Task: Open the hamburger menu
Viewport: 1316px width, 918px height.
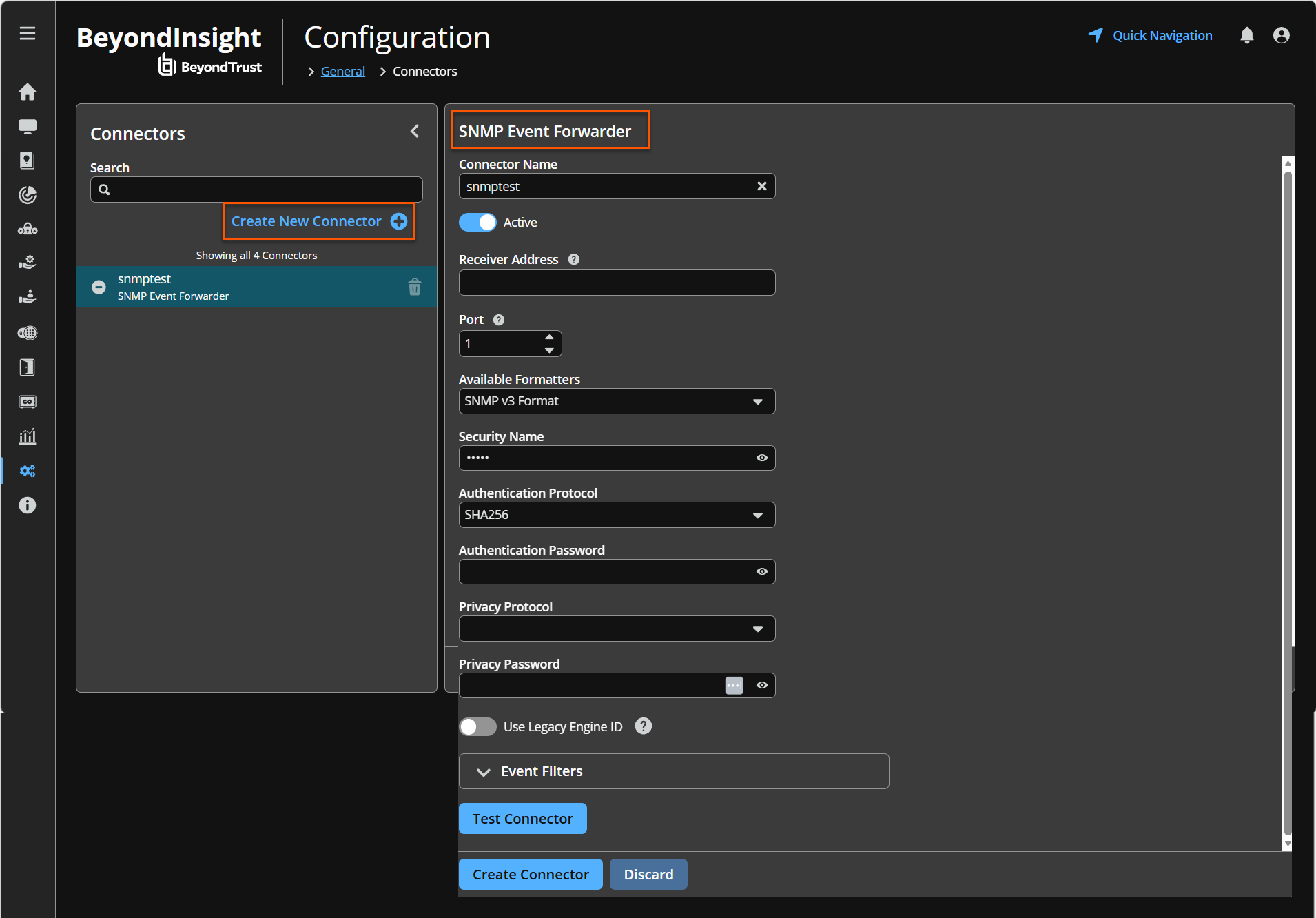Action: [28, 33]
